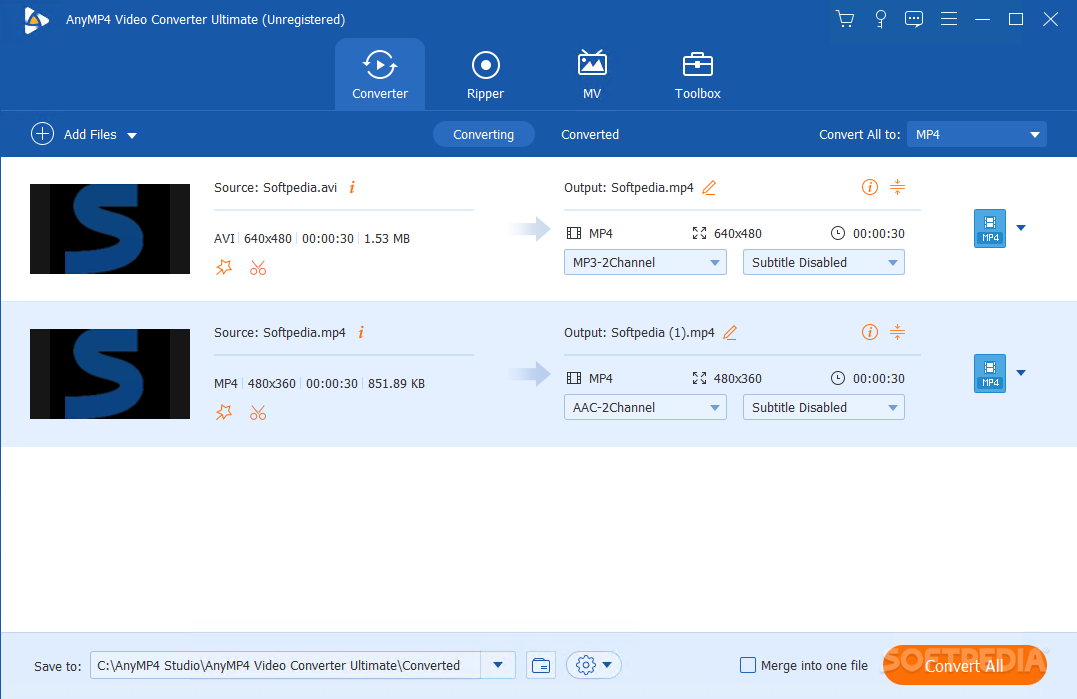Click the MP4 format icon for the first file
Screen dimensions: 1077x699
(x=989, y=228)
